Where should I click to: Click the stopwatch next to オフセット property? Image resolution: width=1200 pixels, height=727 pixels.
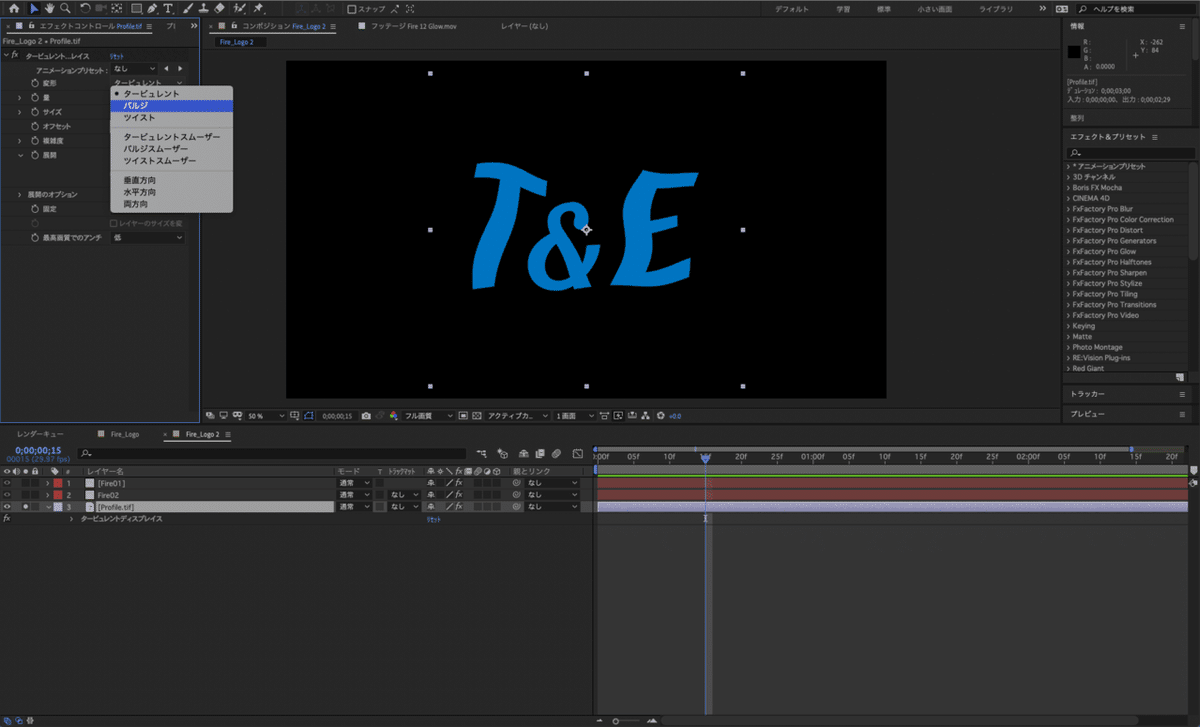coord(34,127)
